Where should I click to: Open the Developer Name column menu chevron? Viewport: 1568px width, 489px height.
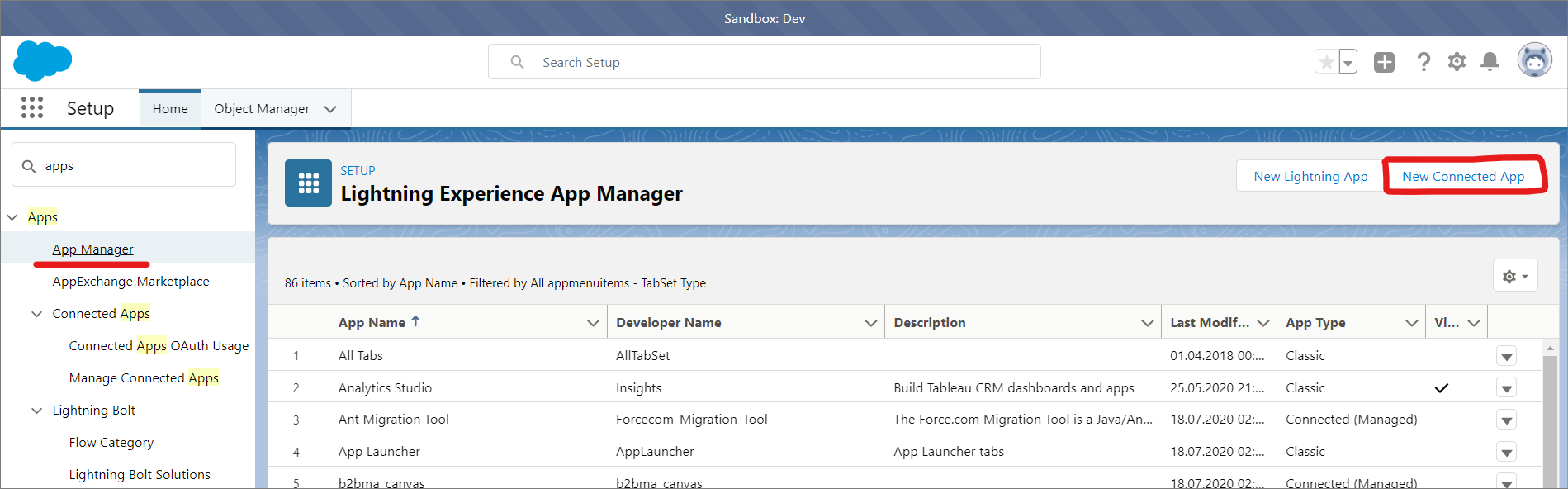(x=870, y=323)
